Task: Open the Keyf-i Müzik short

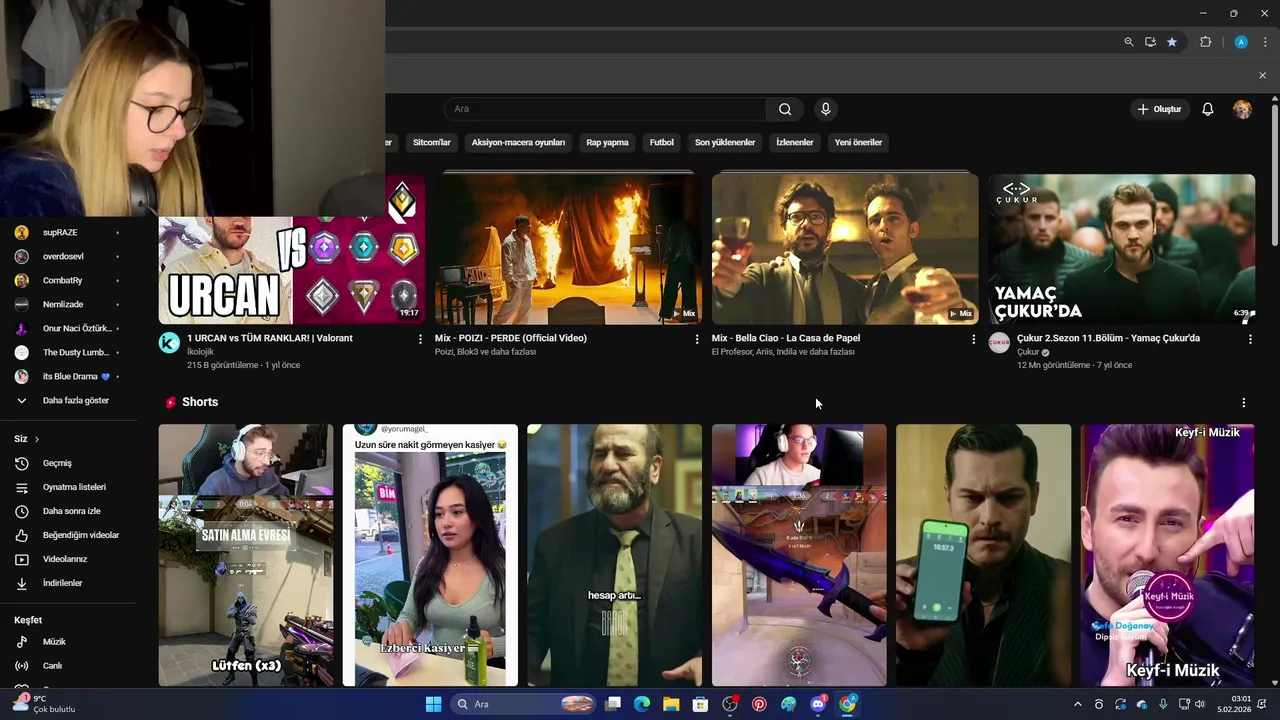Action: (1167, 555)
